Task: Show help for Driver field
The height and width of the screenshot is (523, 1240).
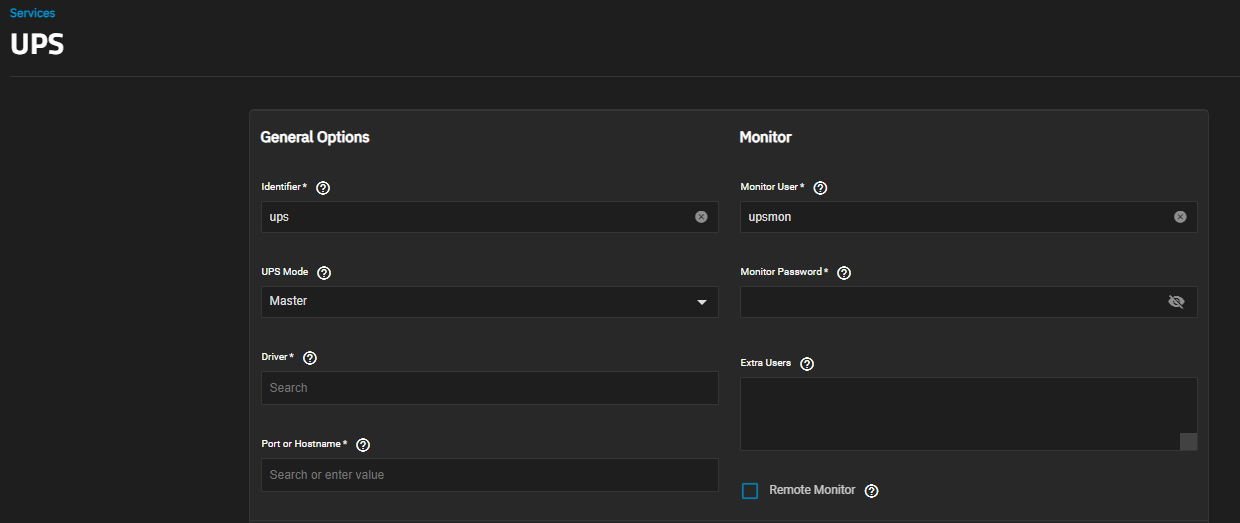Action: [x=310, y=358]
